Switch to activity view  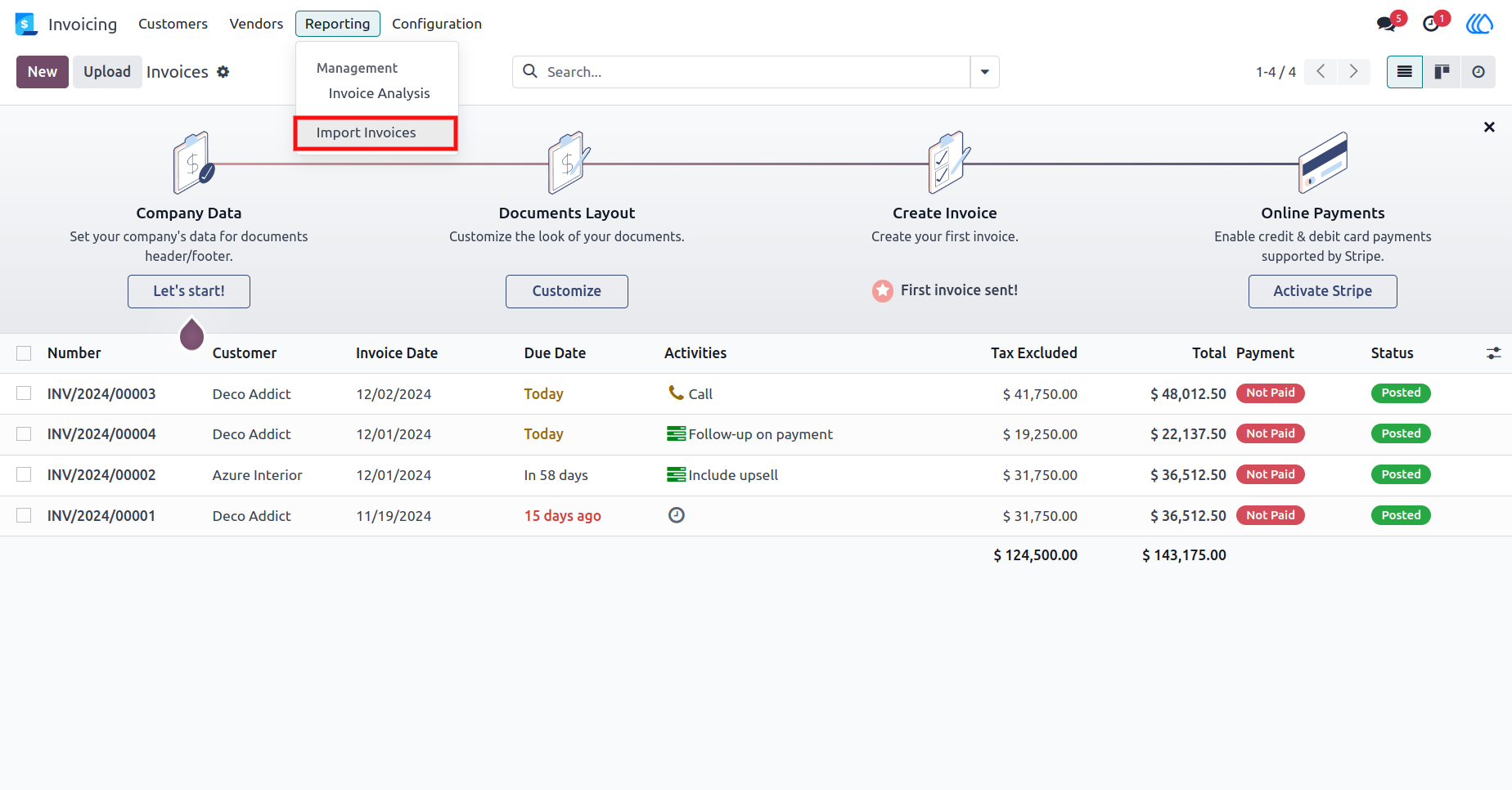click(1478, 72)
